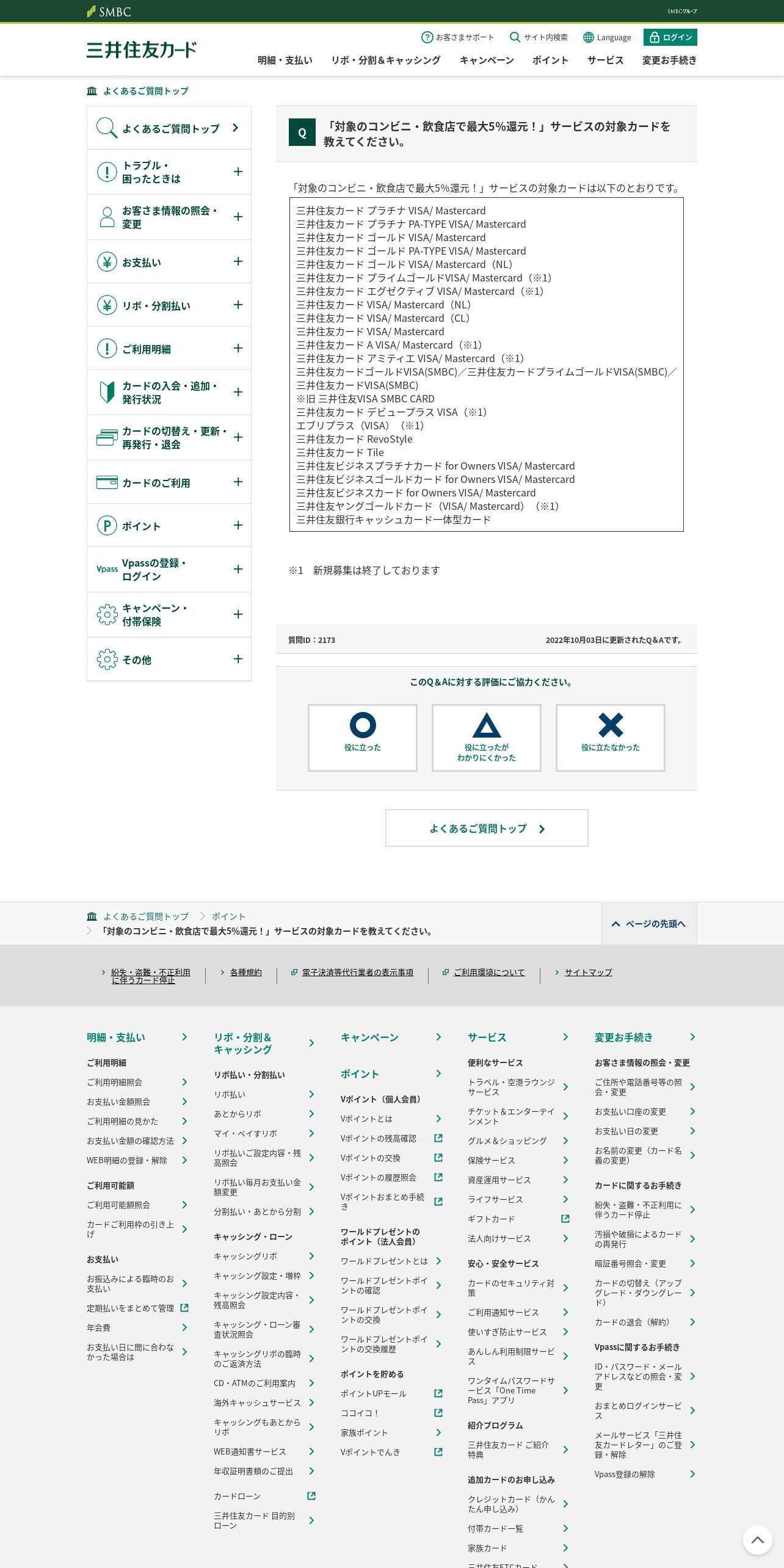Click the SMBC logo in top bar

109,11
